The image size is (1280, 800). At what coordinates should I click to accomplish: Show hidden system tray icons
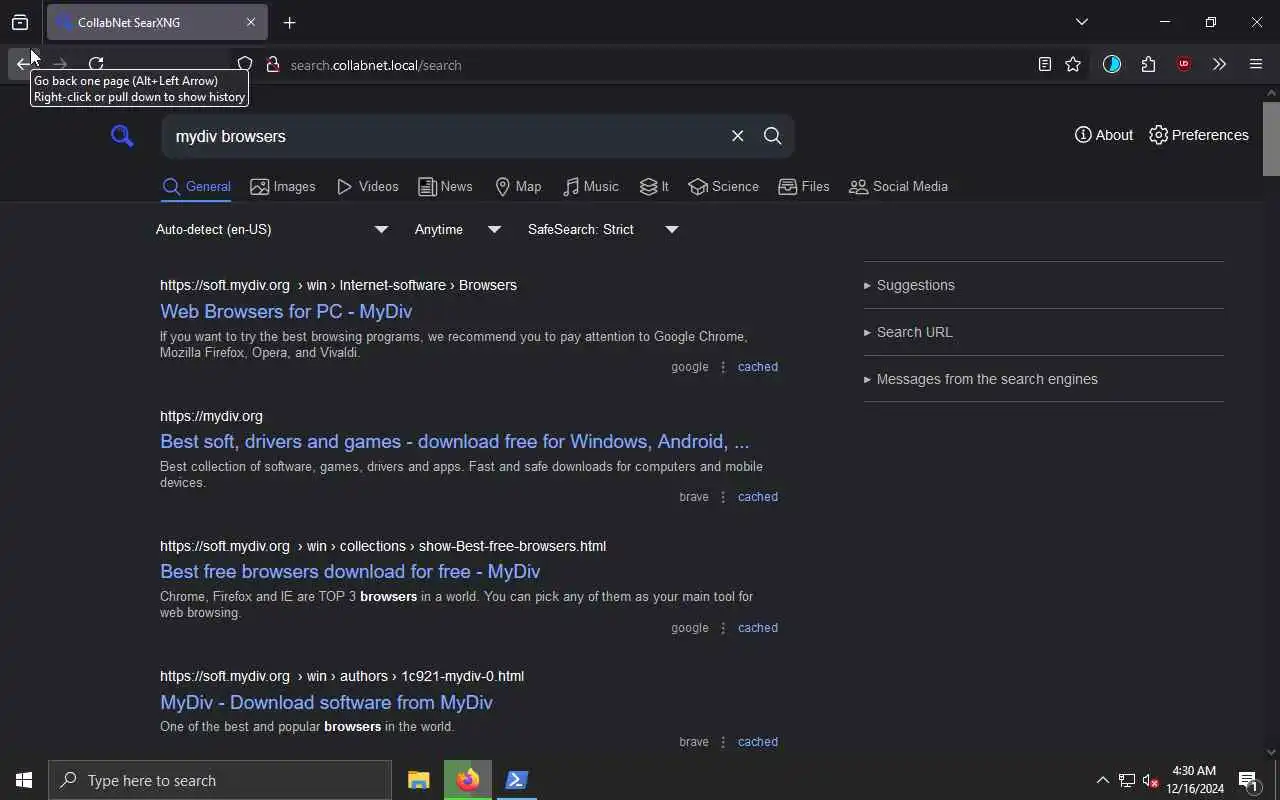click(x=1102, y=780)
